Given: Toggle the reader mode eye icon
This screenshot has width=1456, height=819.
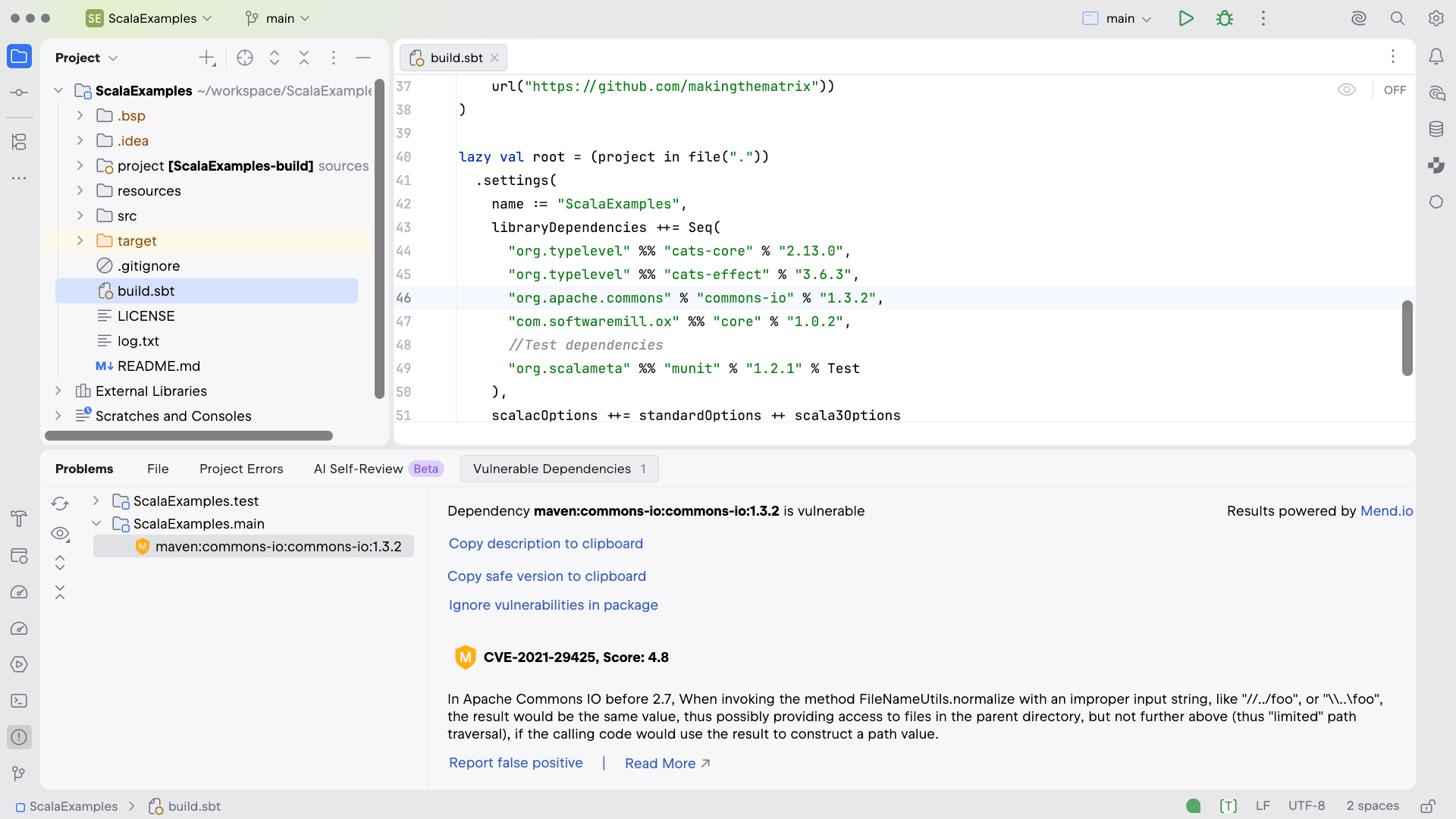Looking at the screenshot, I should click(x=1348, y=89).
